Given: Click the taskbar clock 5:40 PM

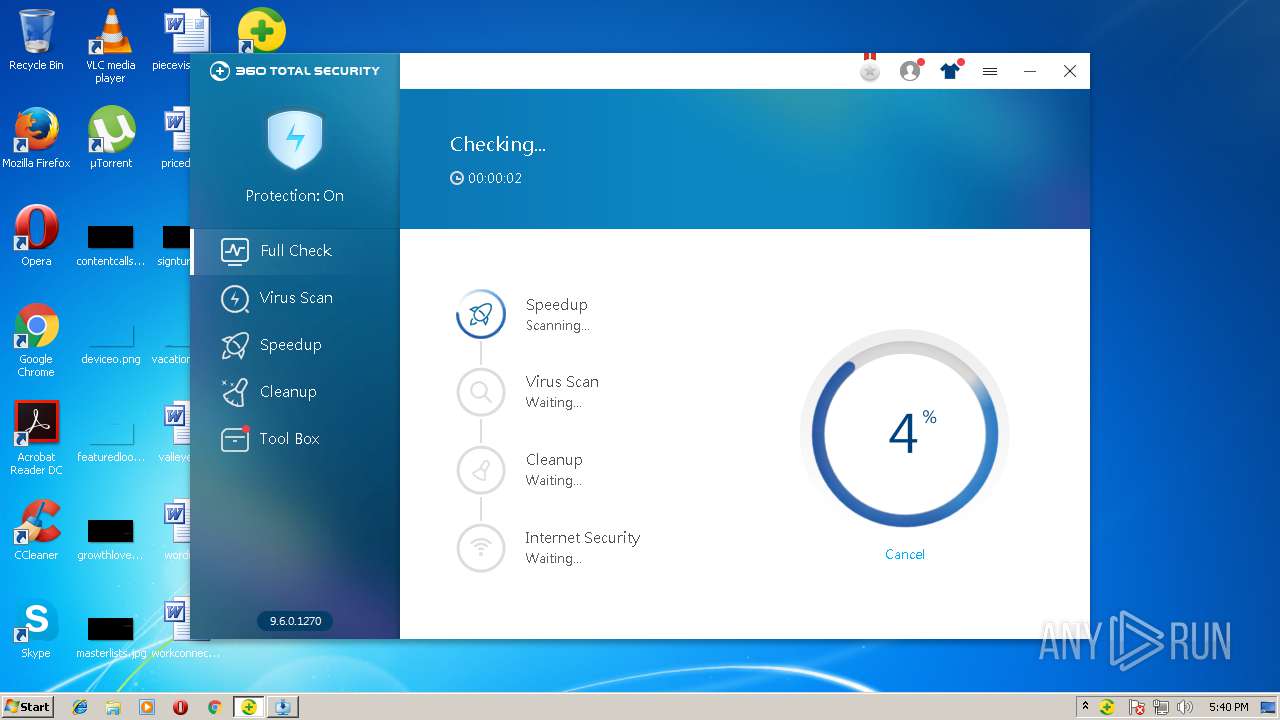Looking at the screenshot, I should (x=1228, y=707).
